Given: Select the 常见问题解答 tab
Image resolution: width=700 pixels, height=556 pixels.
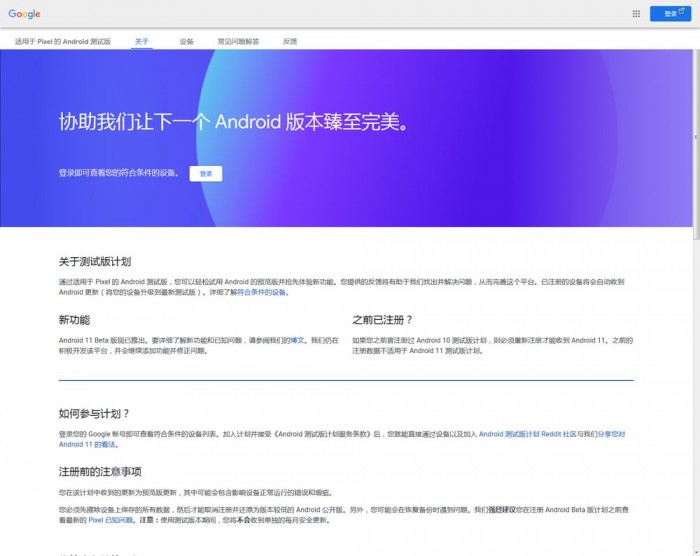Looking at the screenshot, I should tap(238, 42).
